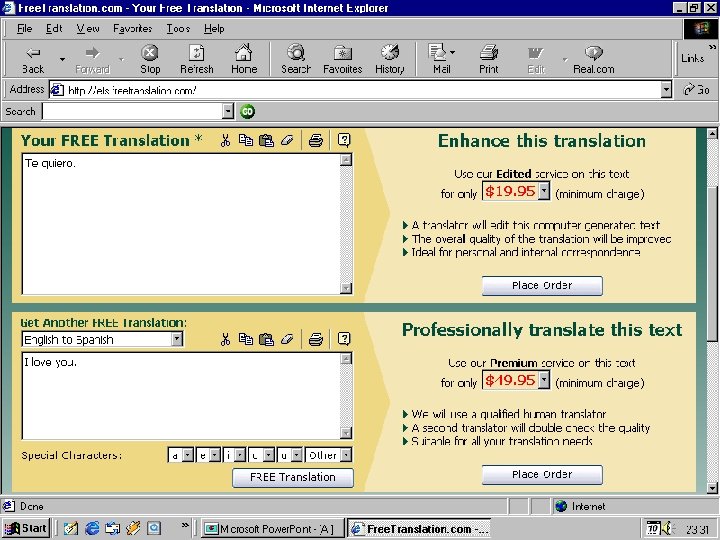Click Place Order for Premium service
This screenshot has width=720, height=540.
point(542,475)
